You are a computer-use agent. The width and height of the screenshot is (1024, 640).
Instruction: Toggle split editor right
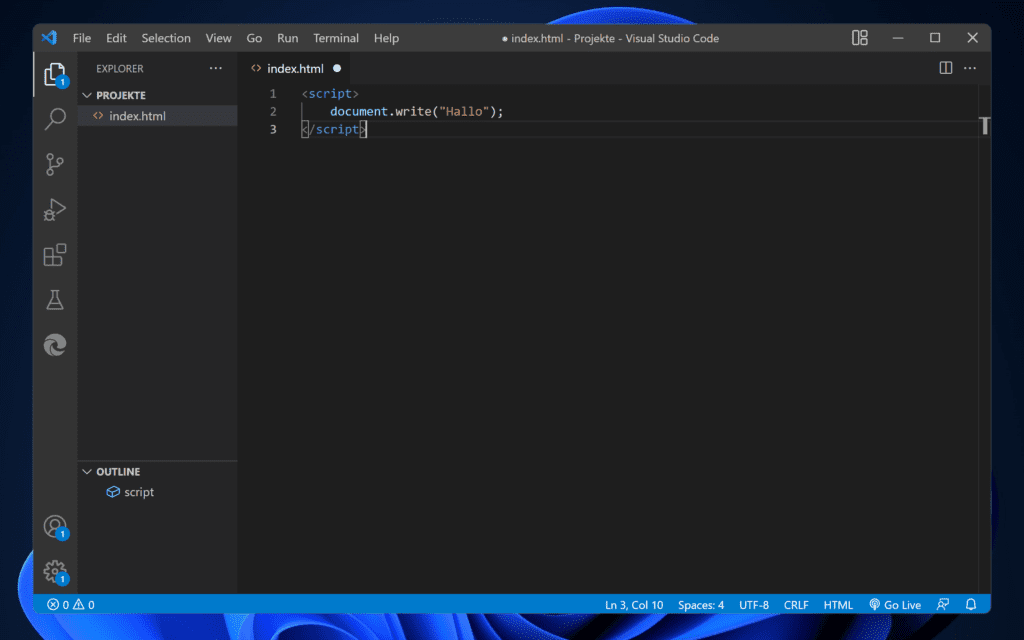(x=945, y=68)
